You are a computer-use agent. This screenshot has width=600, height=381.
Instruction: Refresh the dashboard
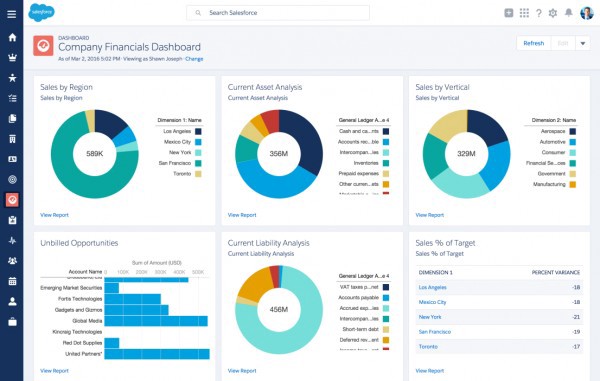(x=533, y=43)
